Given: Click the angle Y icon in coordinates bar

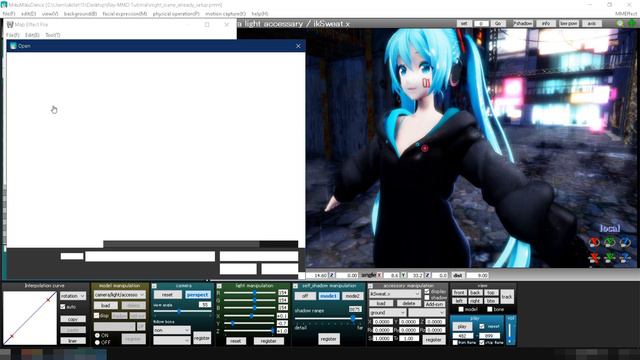Looking at the screenshot, I should [x=403, y=276].
